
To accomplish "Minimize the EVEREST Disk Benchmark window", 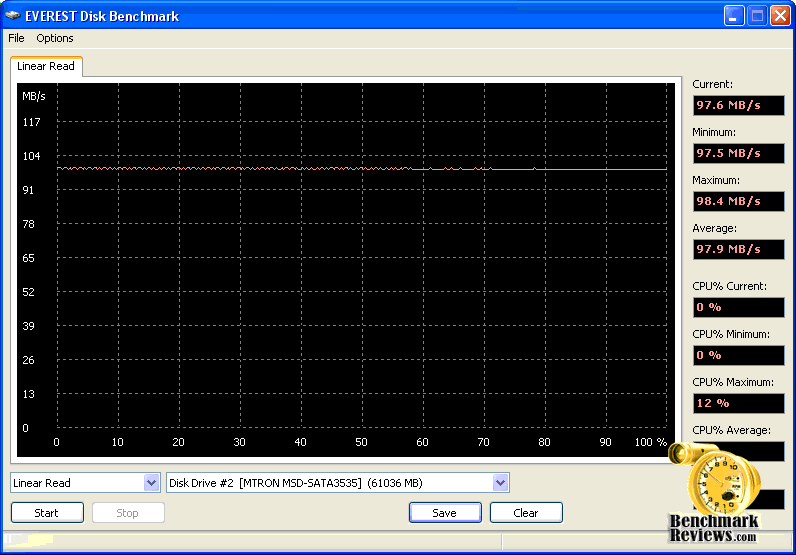I will 734,16.
